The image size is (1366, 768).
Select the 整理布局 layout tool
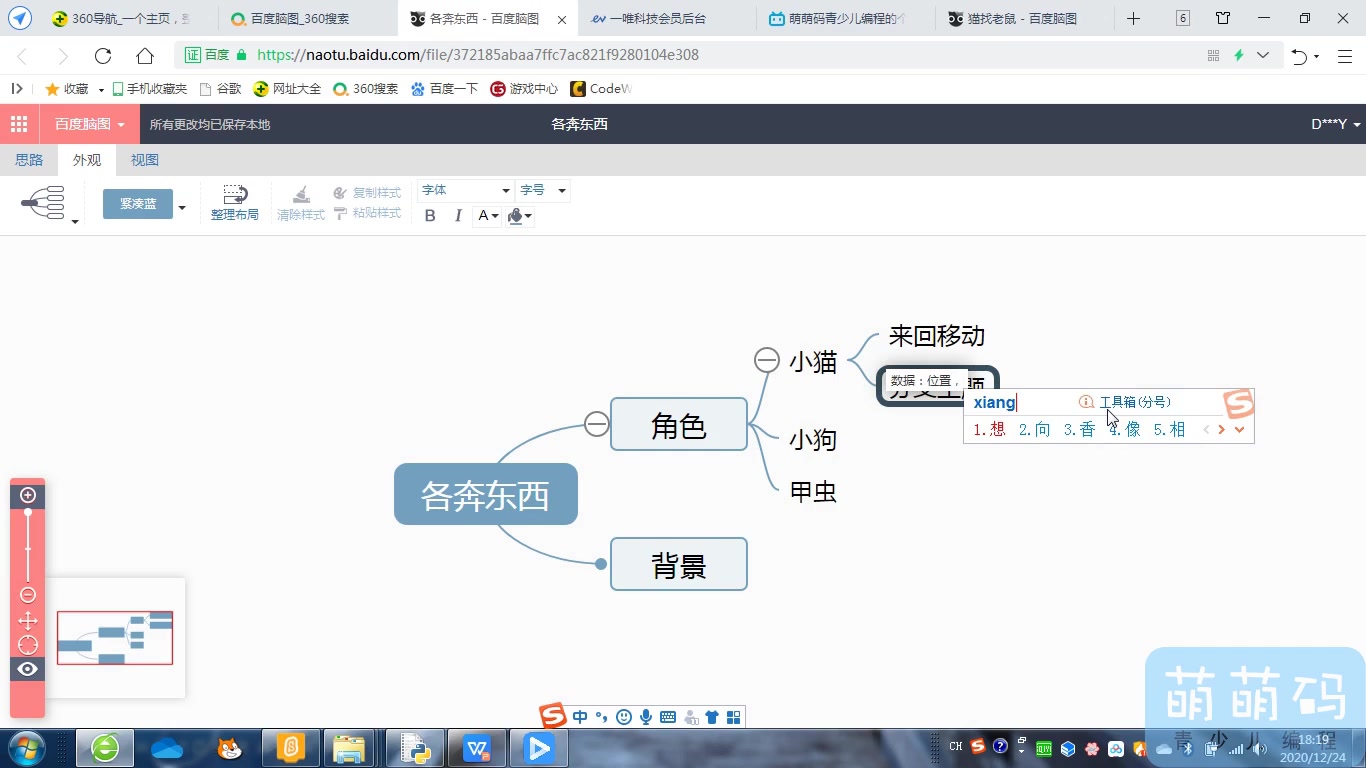pos(235,203)
